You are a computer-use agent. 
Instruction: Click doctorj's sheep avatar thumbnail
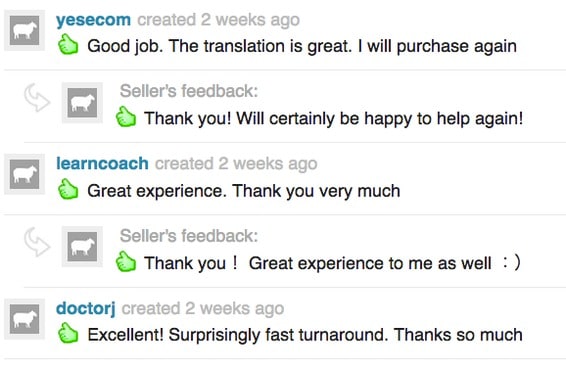[25, 319]
